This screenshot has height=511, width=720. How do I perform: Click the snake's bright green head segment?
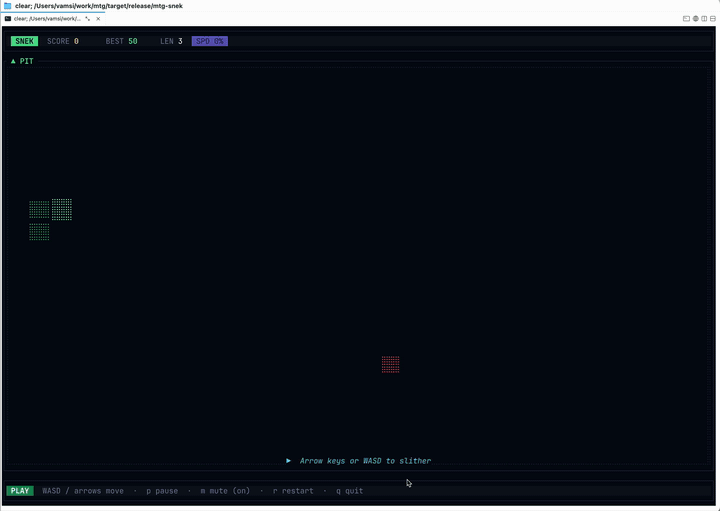coord(62,209)
